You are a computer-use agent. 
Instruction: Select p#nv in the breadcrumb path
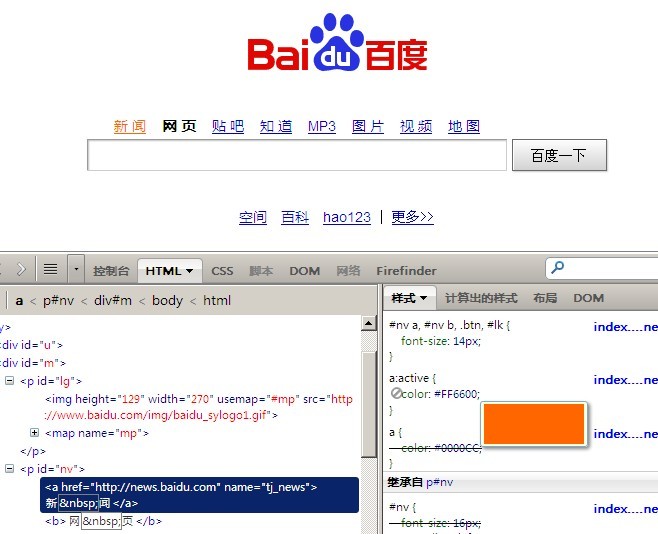(x=58, y=300)
